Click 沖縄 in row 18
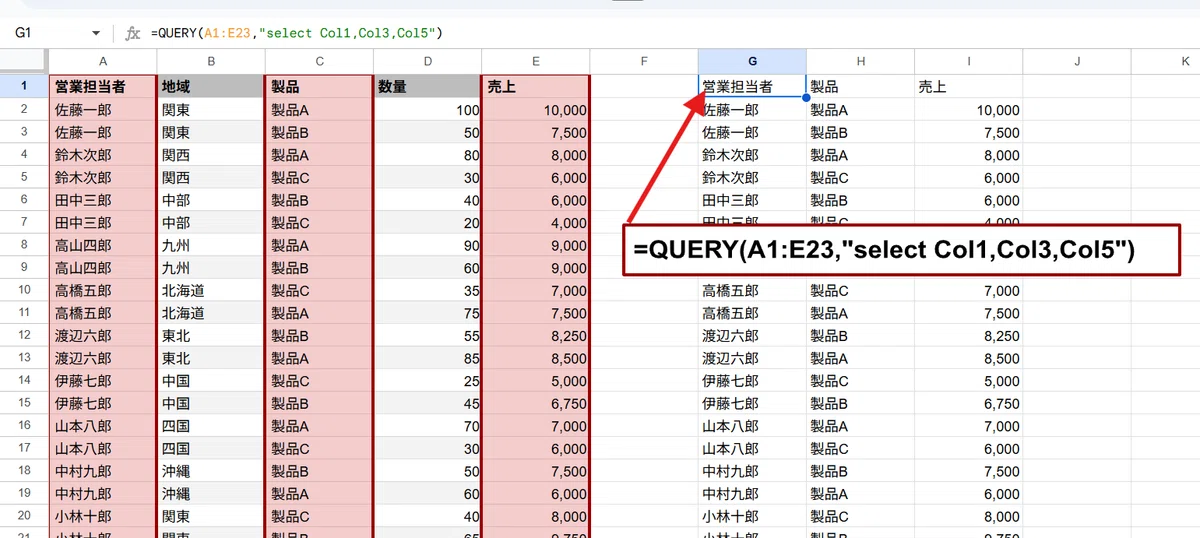 (211, 471)
